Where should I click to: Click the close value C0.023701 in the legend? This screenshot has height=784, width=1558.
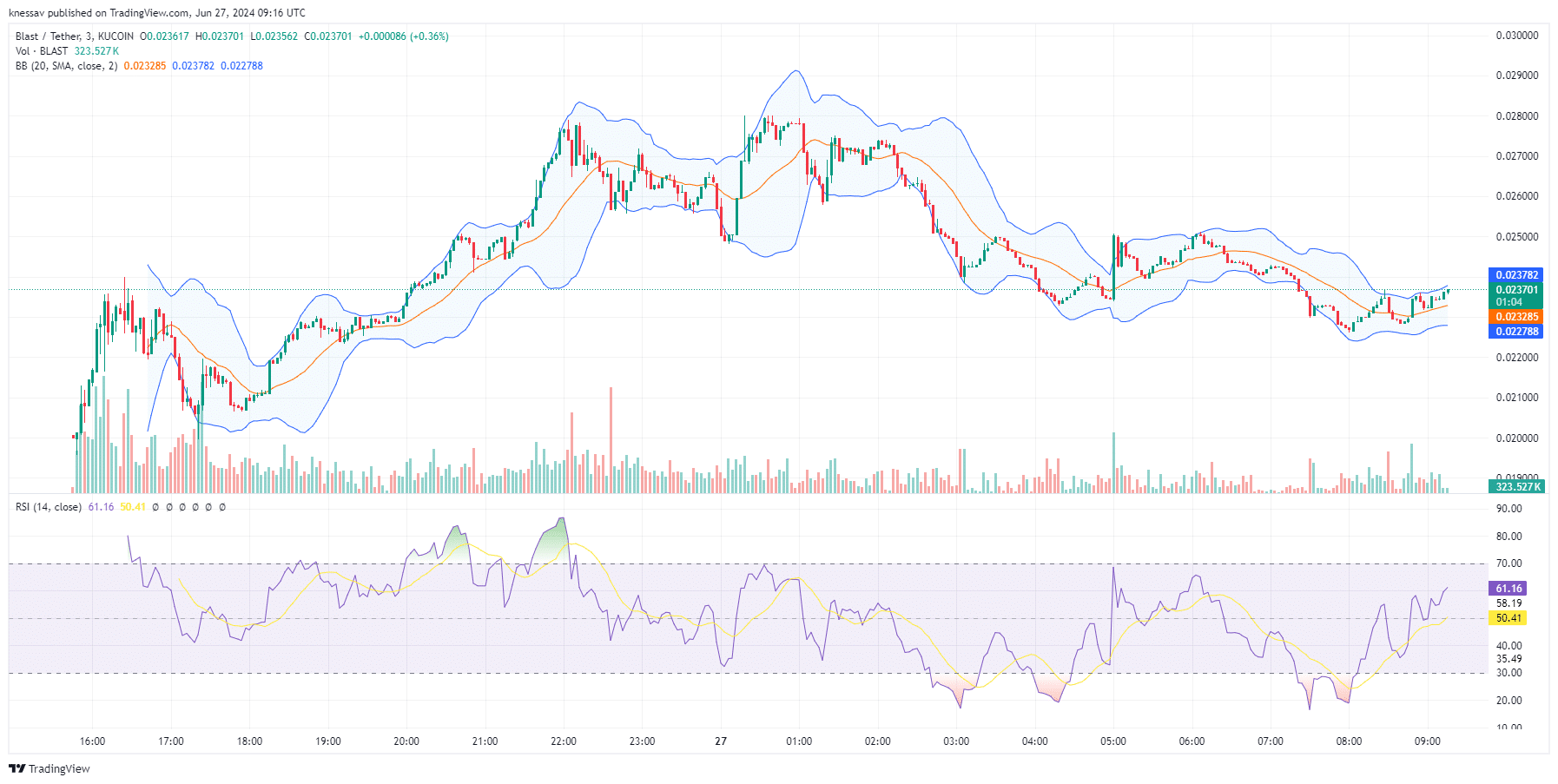pos(328,36)
